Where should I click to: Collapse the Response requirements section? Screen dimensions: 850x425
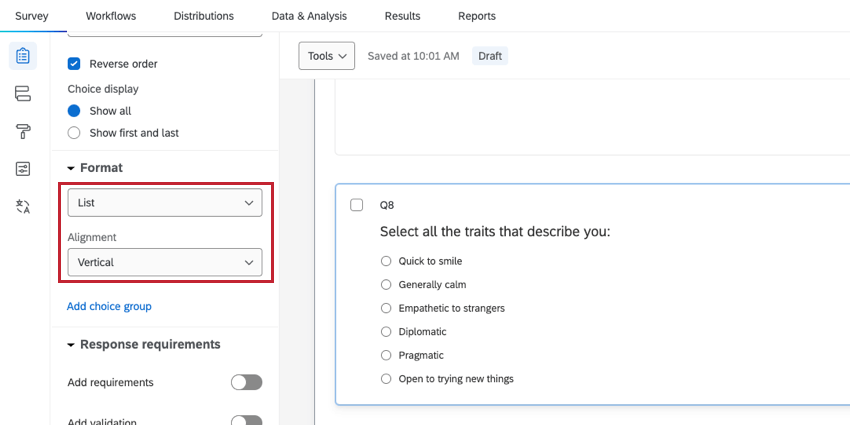71,345
